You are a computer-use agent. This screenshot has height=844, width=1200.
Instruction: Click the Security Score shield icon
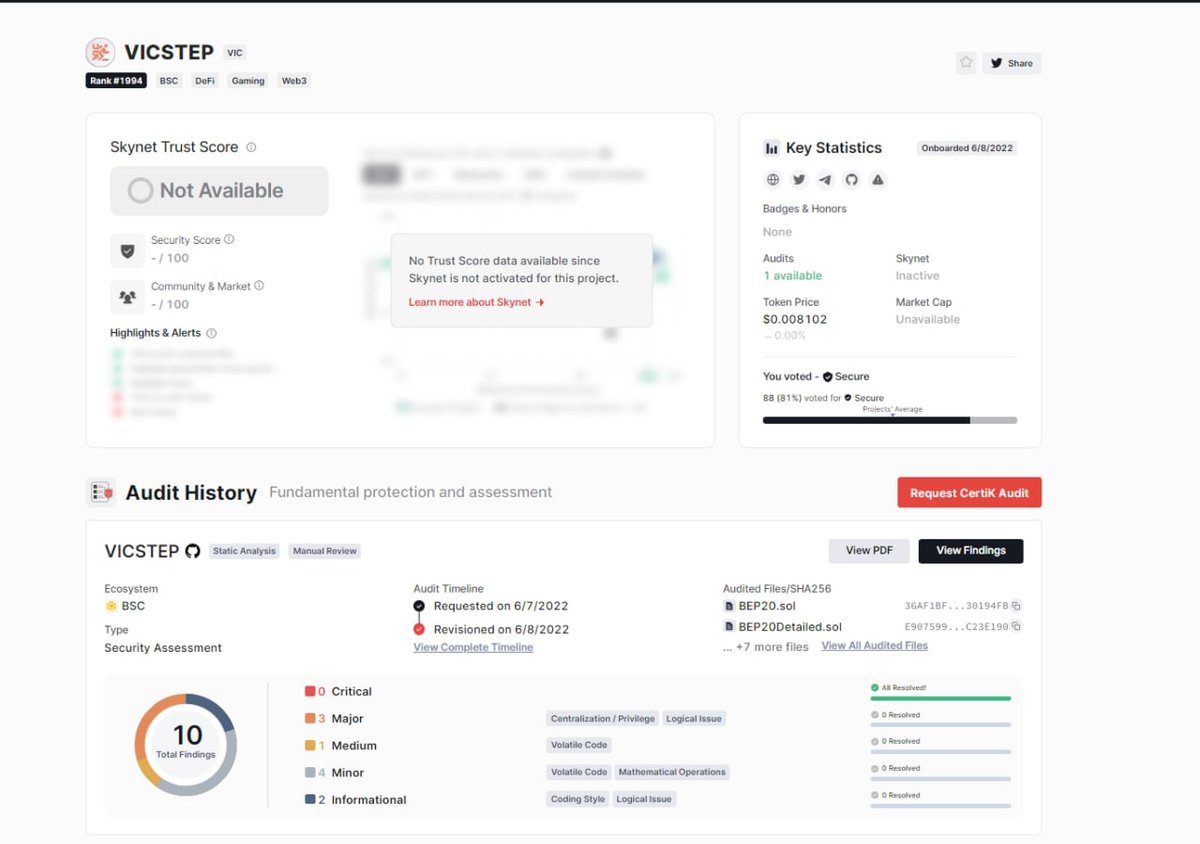(127, 251)
